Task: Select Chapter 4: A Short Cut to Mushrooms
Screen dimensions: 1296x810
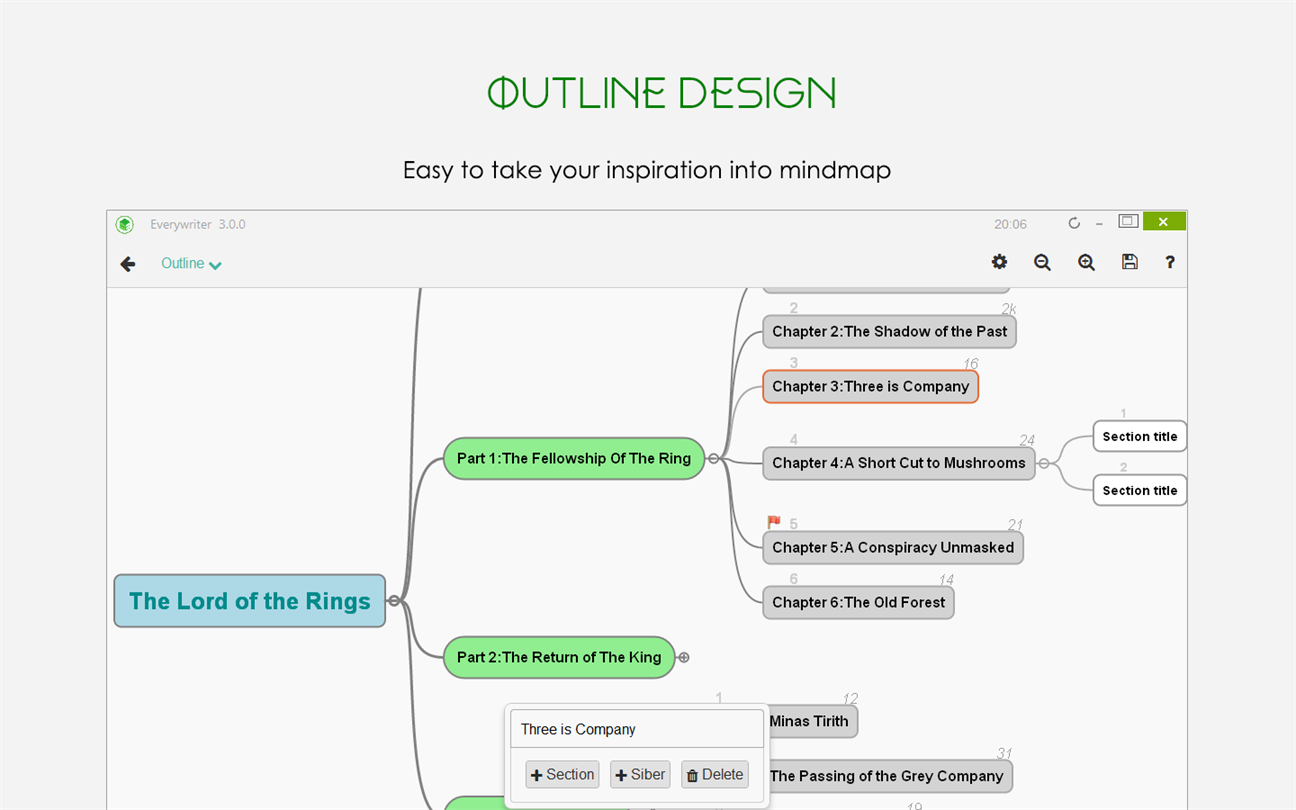Action: tap(899, 463)
